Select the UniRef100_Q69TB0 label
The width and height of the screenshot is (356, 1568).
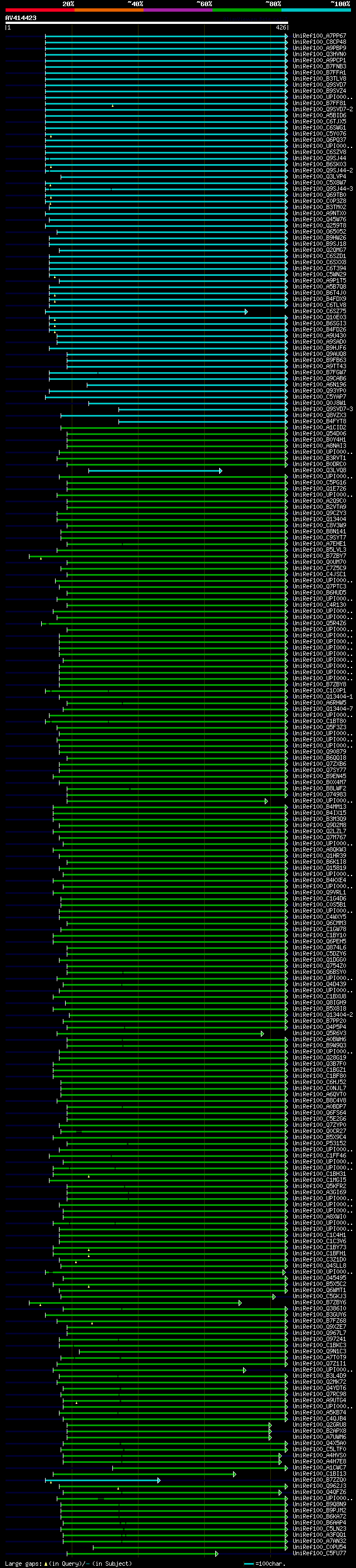click(319, 195)
